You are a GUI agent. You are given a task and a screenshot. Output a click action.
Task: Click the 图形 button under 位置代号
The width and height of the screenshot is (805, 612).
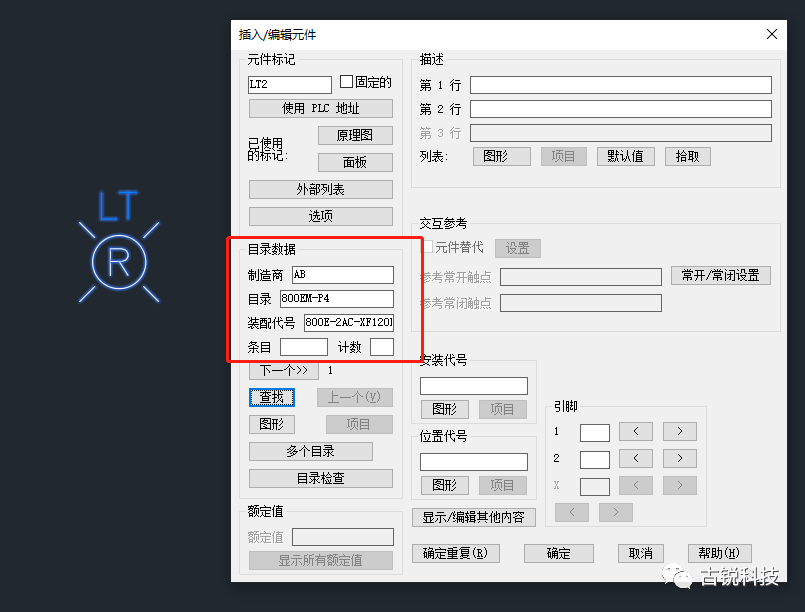click(x=445, y=485)
